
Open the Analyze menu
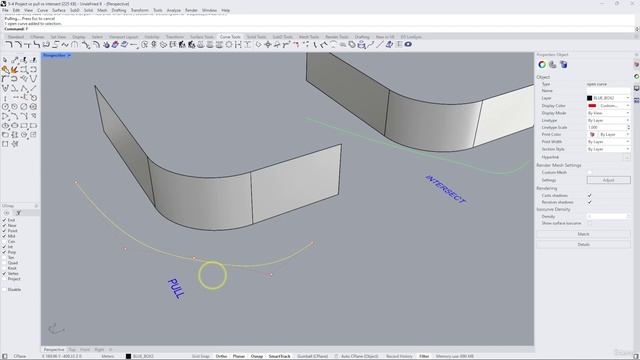coord(173,10)
